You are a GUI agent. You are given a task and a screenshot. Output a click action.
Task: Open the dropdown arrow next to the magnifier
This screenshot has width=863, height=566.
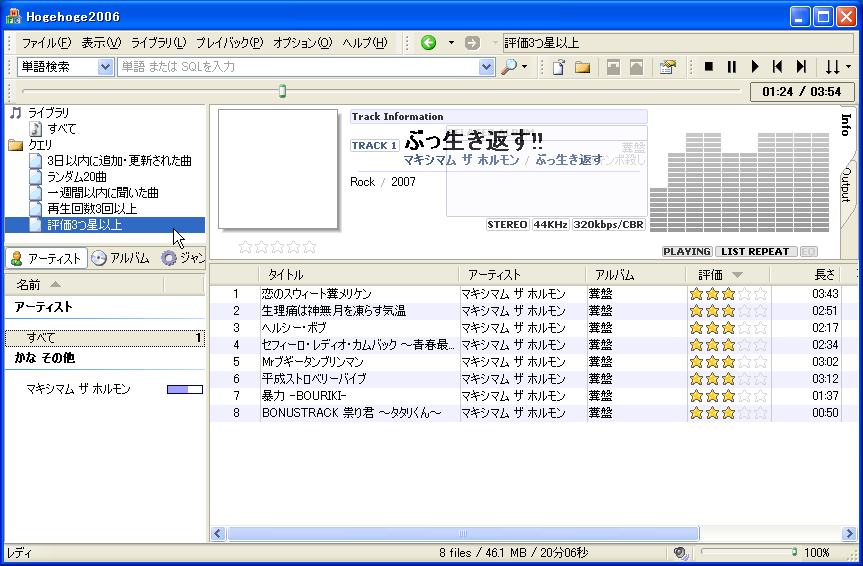(525, 67)
